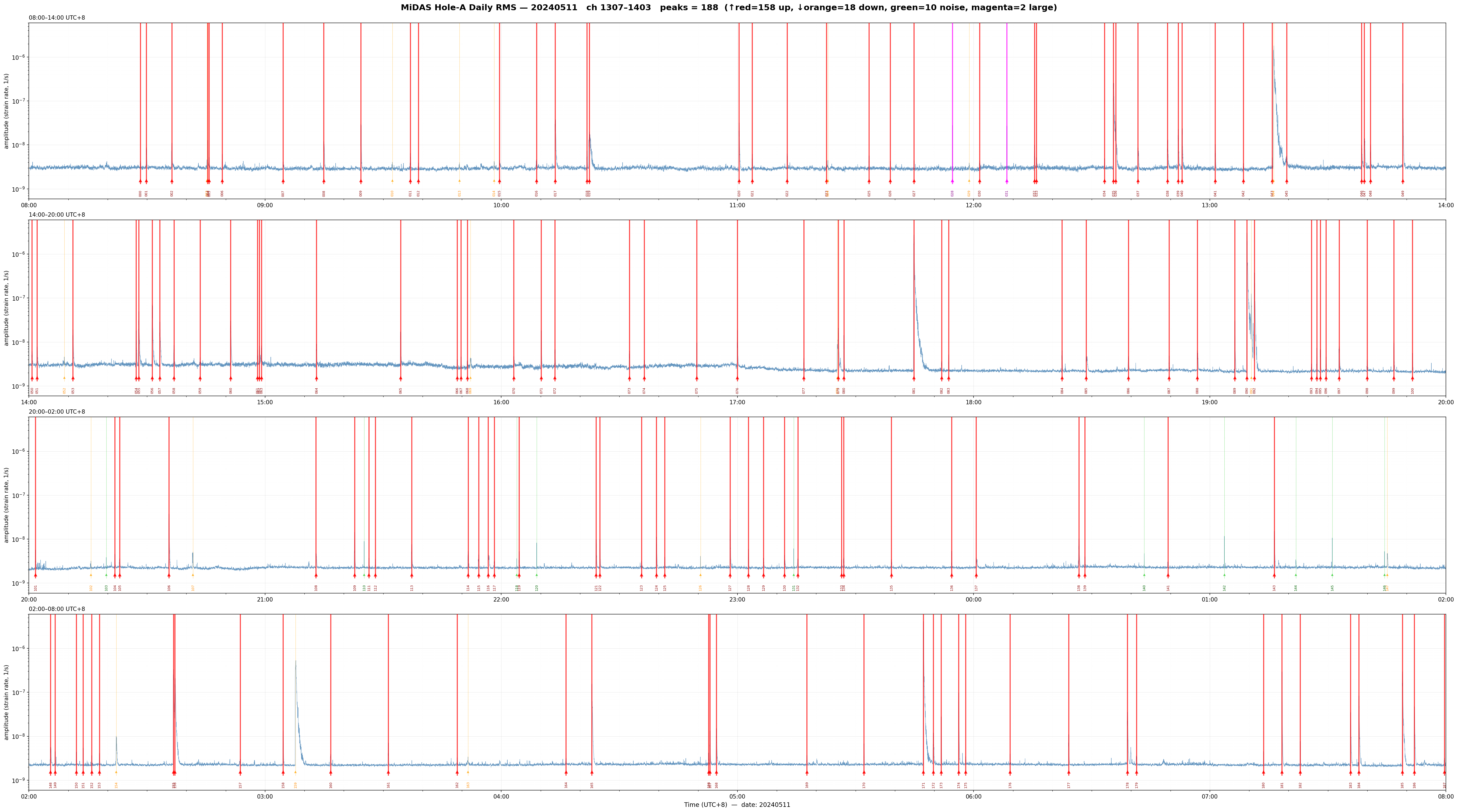Select the orange down-peak label 154
1458x812 pixels.
click(117, 785)
